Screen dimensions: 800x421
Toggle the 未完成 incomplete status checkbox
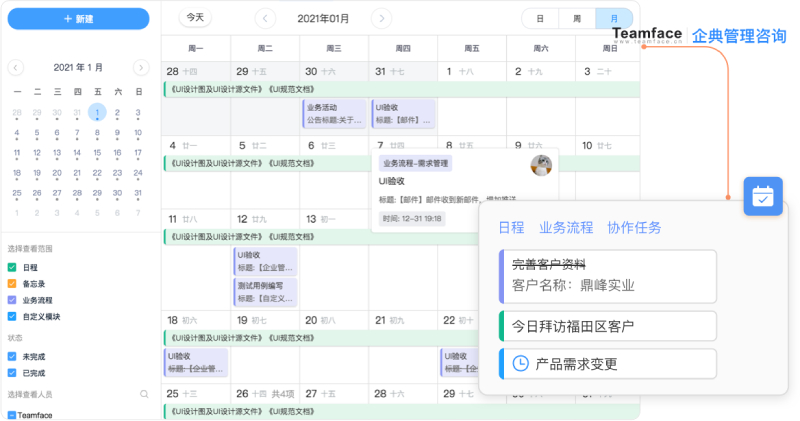point(12,357)
